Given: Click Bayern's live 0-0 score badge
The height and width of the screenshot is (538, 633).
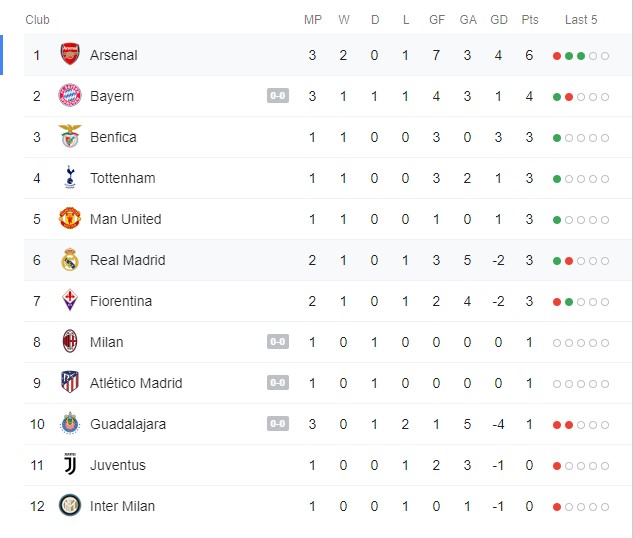Looking at the screenshot, I should [278, 96].
